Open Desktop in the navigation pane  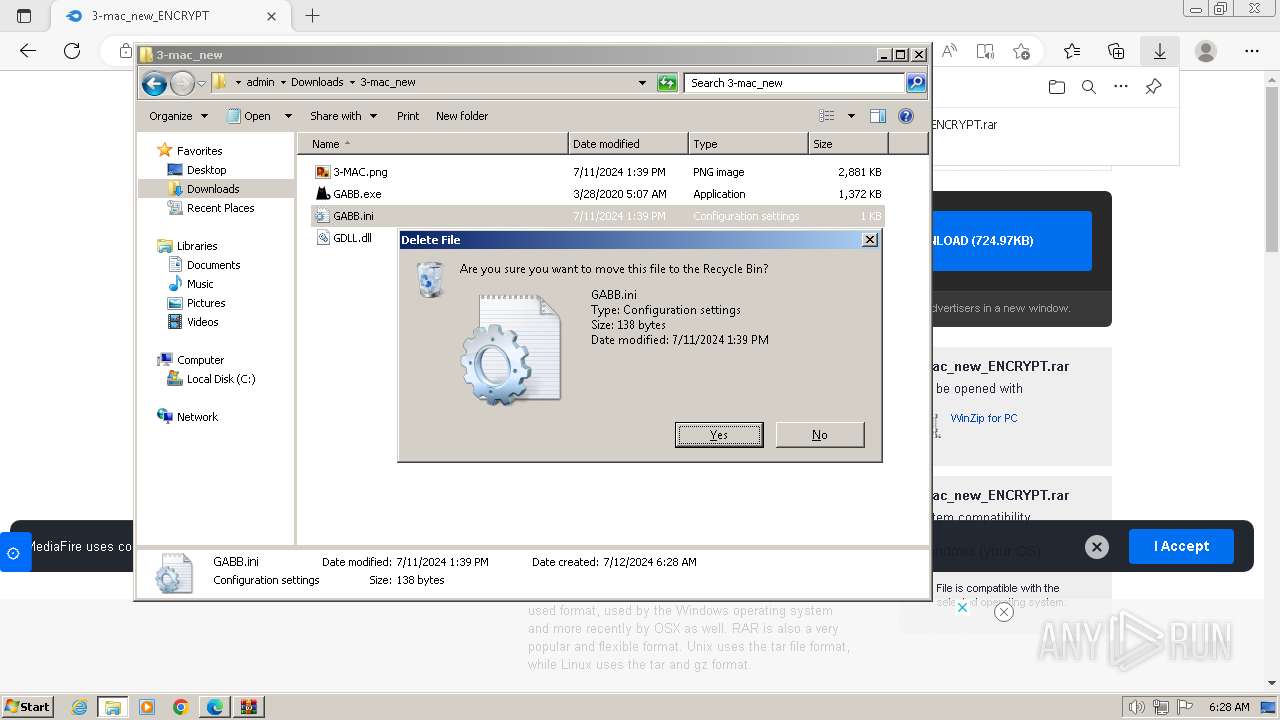(x=206, y=170)
